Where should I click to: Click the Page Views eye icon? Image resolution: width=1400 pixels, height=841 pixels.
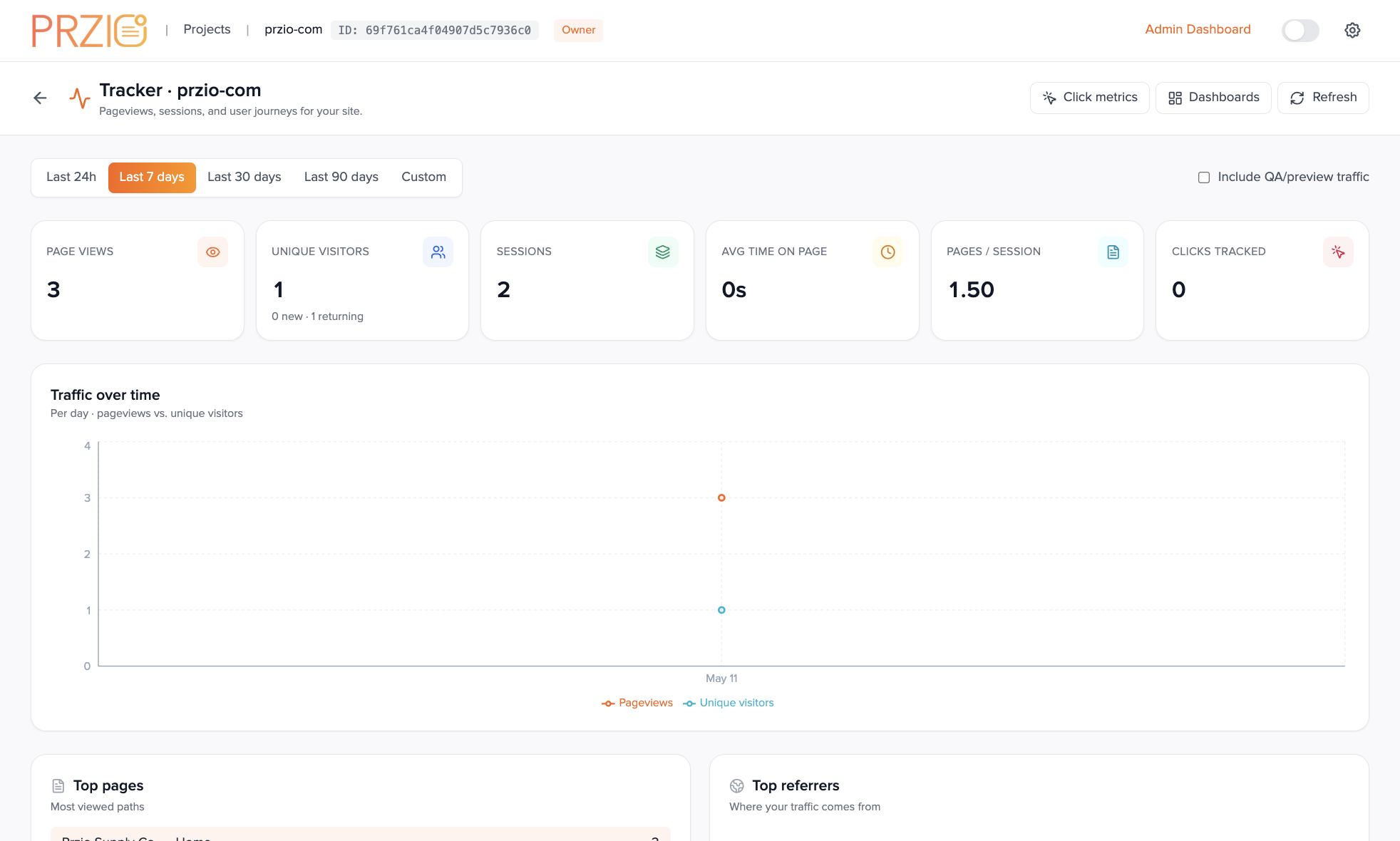point(212,252)
